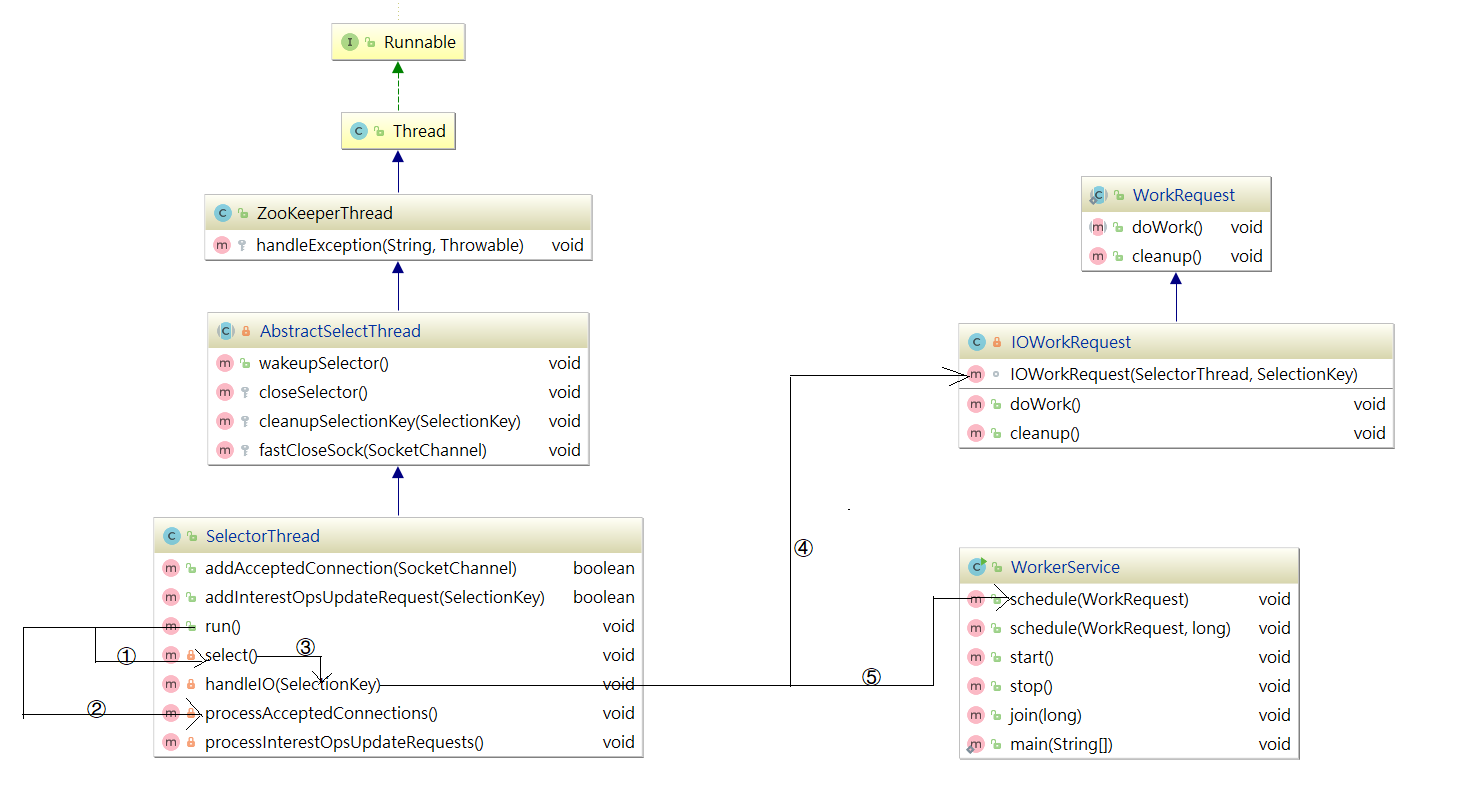Click the method icon of cleanupSelectionKey
This screenshot has width=1459, height=803.
point(224,421)
